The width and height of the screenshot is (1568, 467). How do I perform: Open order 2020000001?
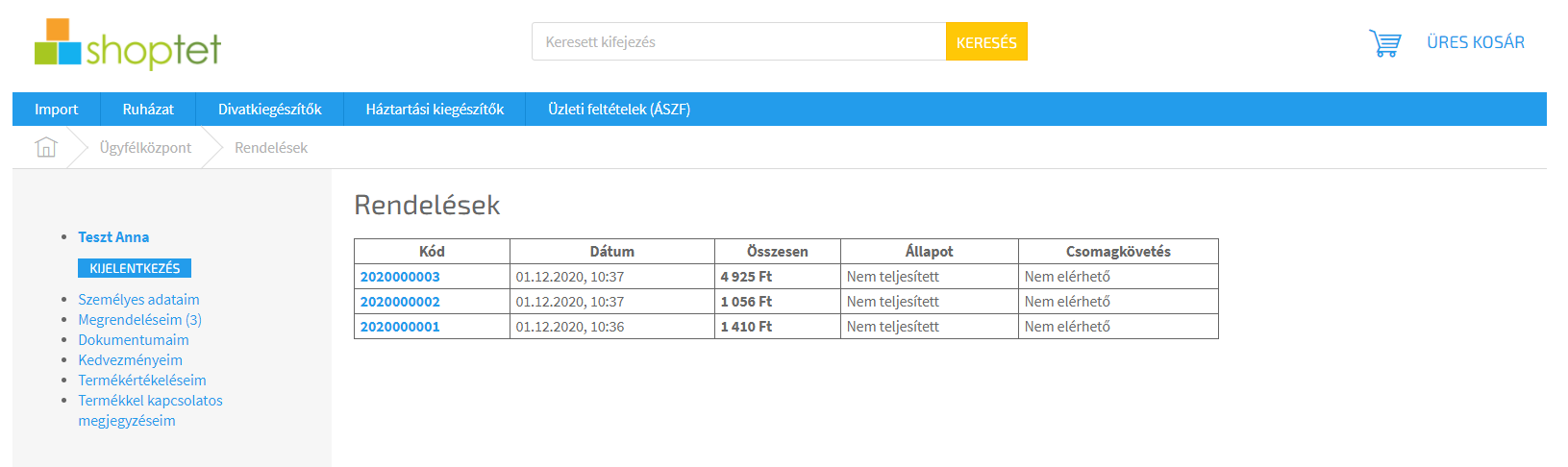click(400, 326)
